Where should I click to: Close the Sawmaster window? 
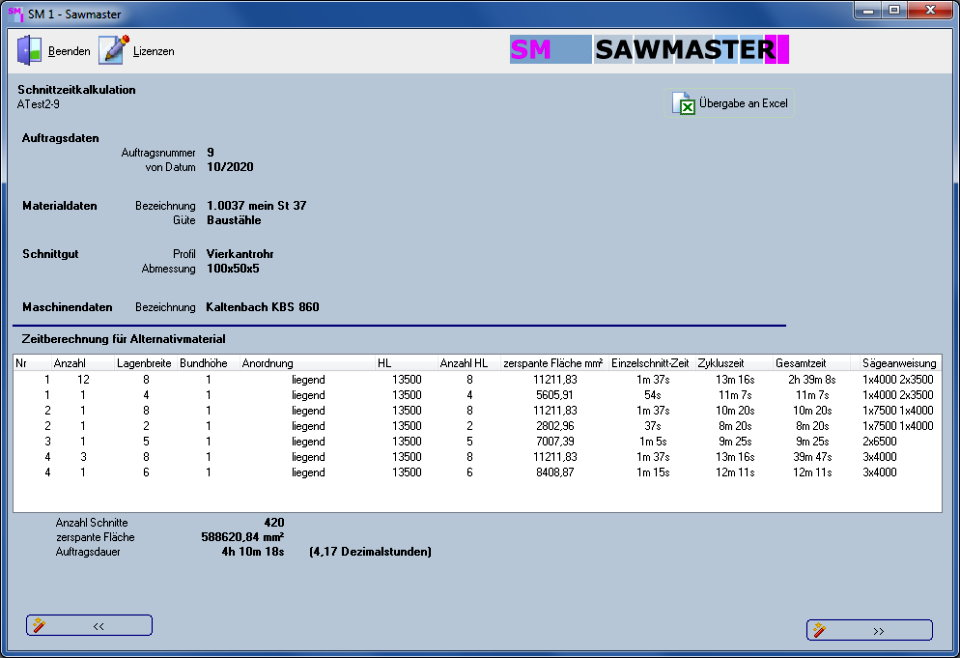[930, 10]
